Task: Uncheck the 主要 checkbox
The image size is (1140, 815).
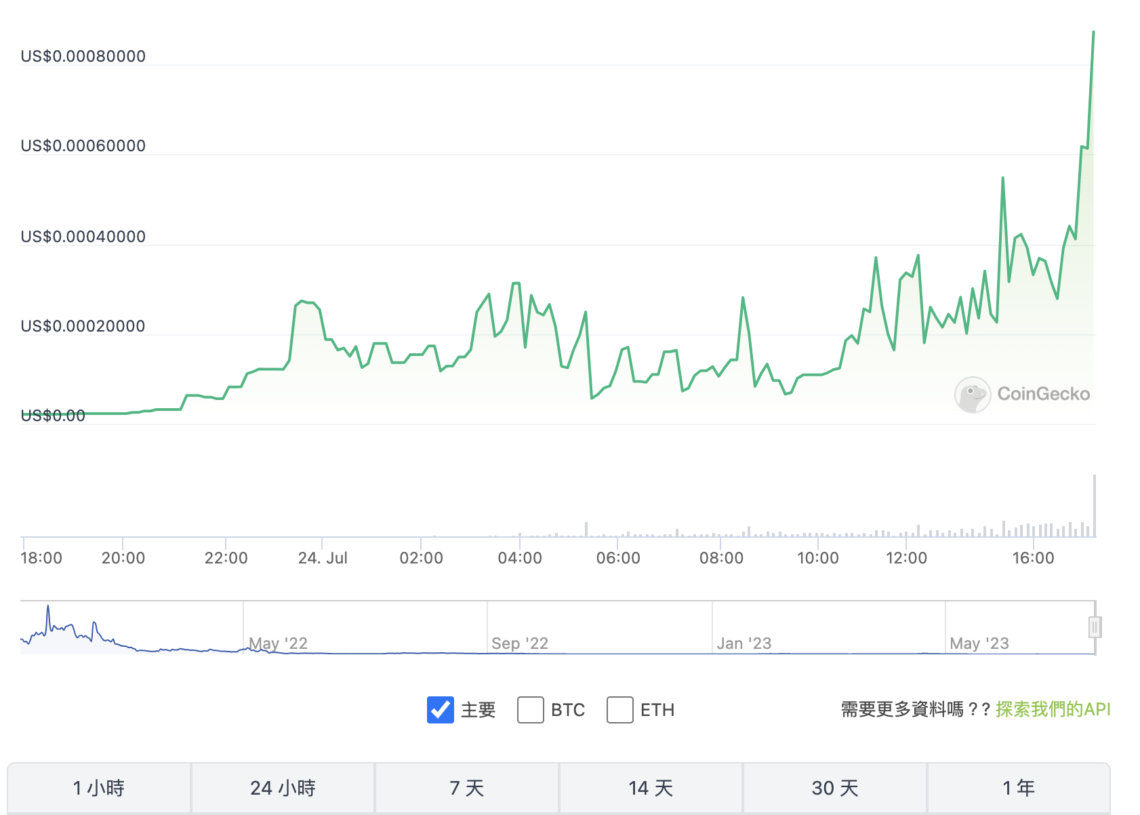Action: [x=440, y=710]
